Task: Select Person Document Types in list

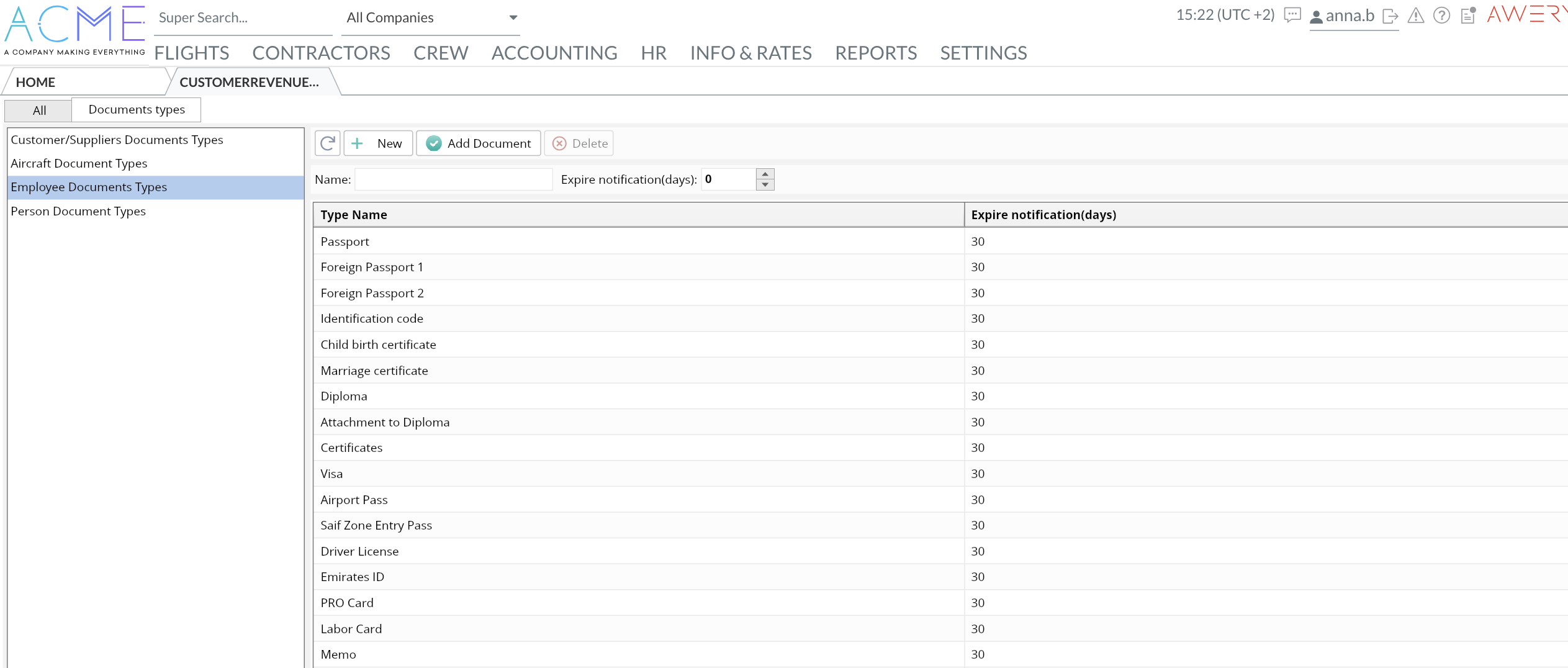Action: pyautogui.click(x=78, y=211)
